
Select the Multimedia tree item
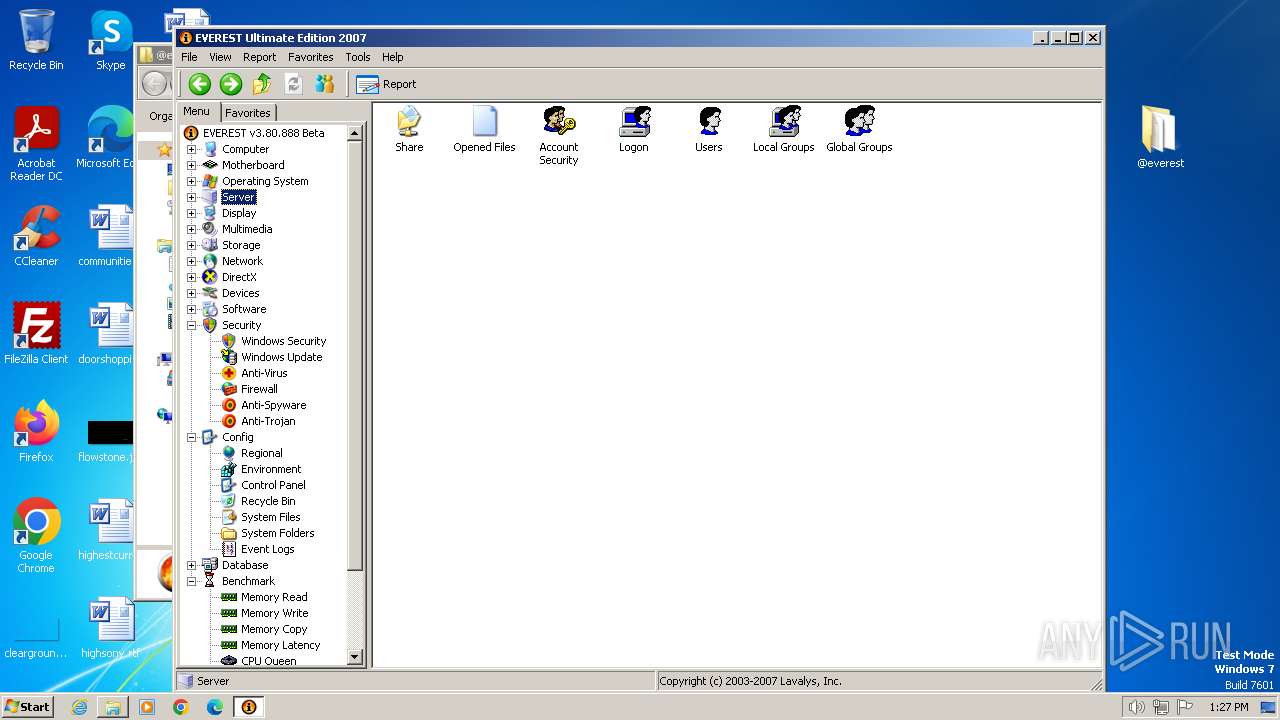(x=247, y=229)
